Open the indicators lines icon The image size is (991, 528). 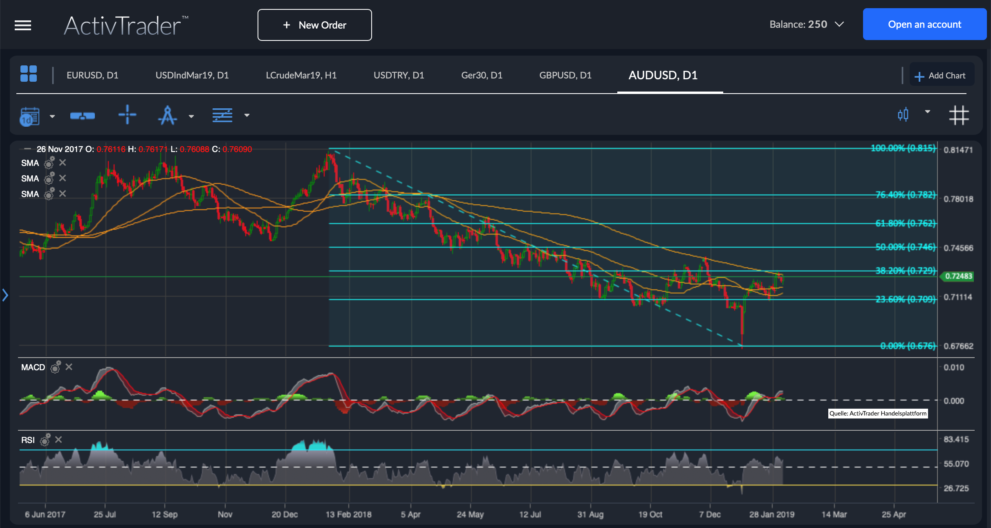[222, 115]
